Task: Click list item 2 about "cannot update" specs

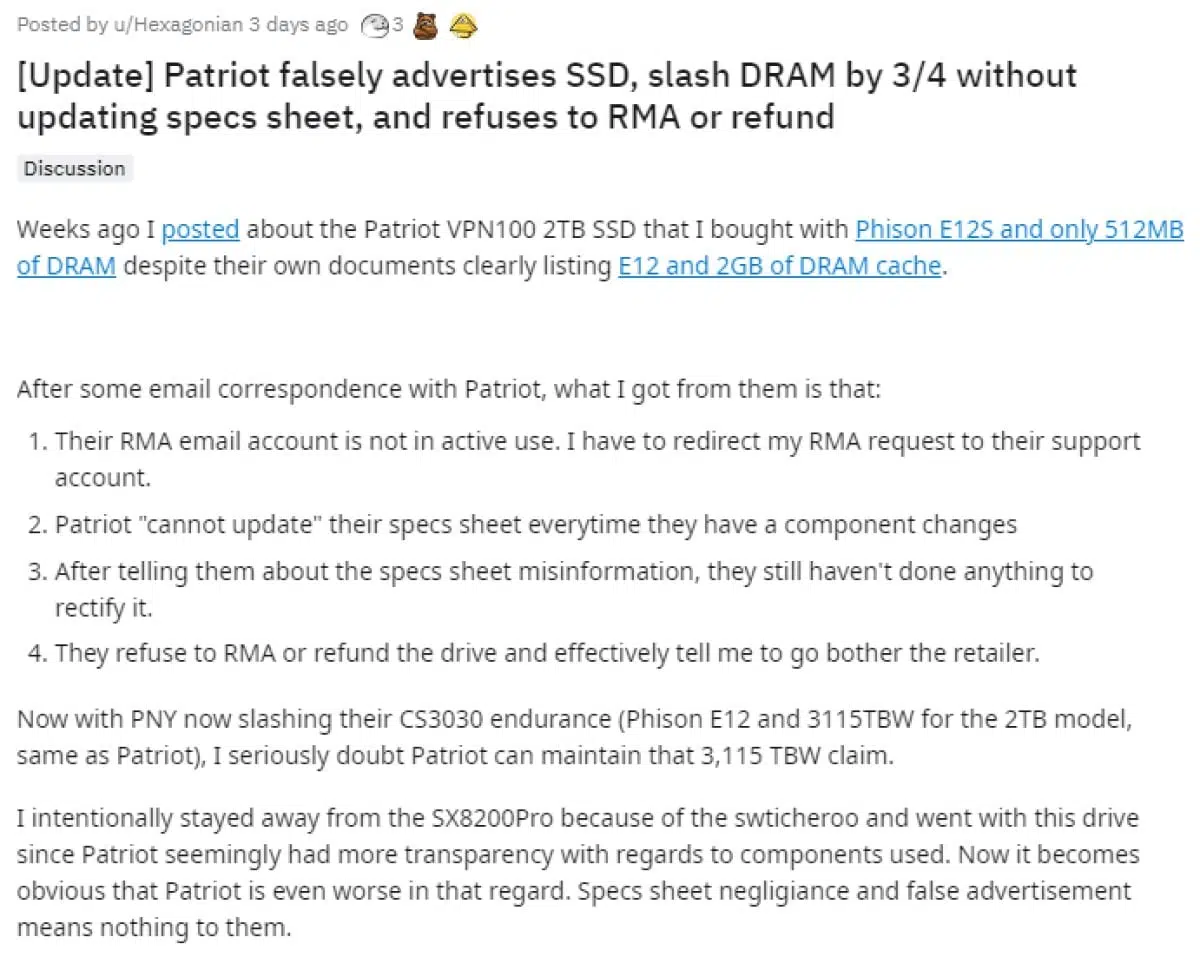Action: coord(535,523)
